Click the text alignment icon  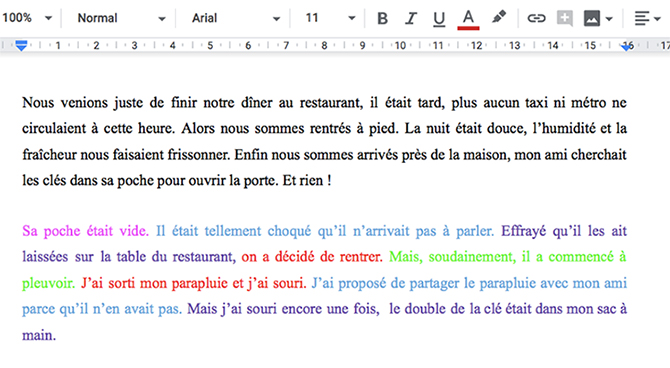tap(641, 18)
